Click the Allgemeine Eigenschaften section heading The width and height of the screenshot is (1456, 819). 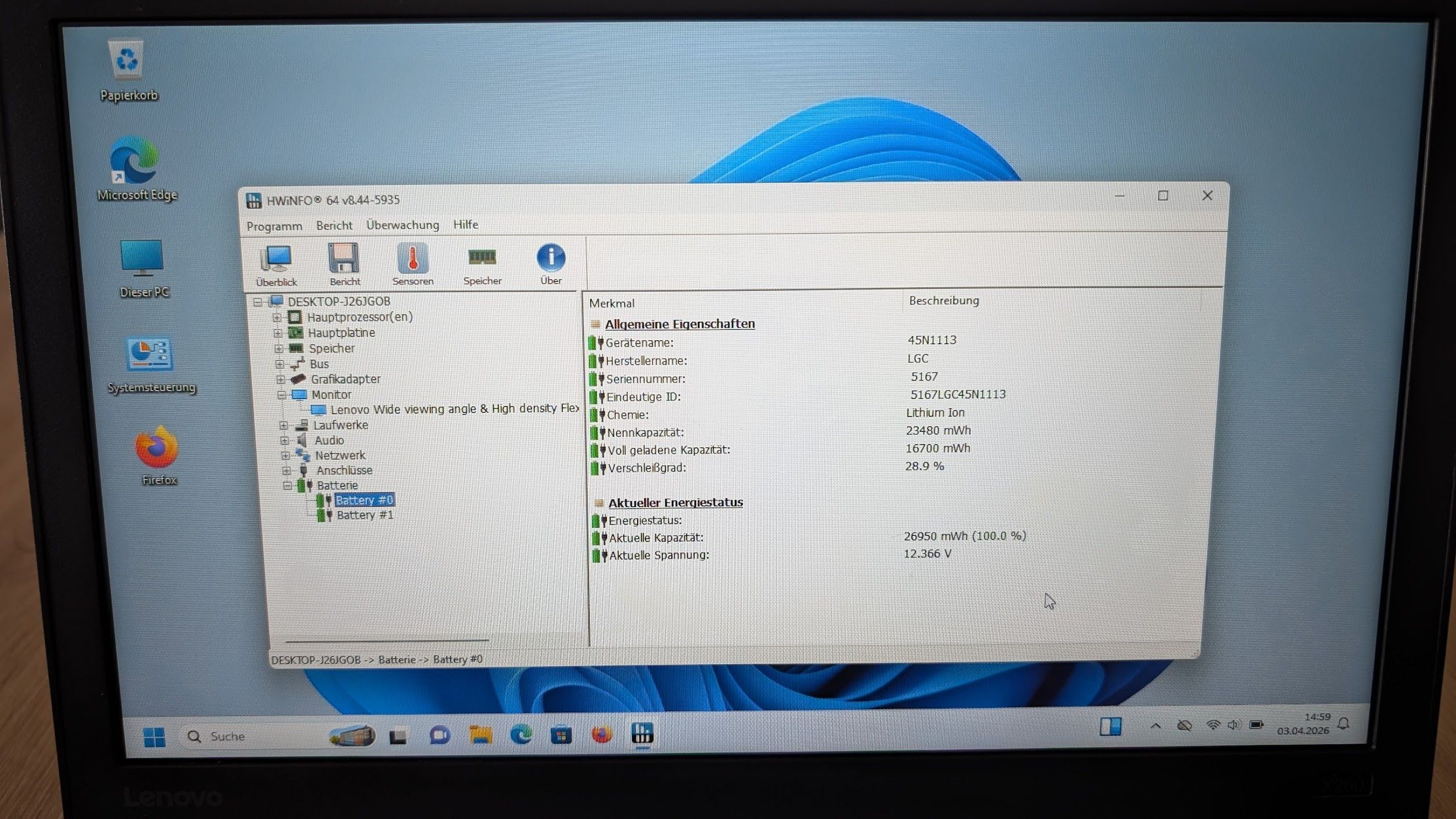(680, 324)
